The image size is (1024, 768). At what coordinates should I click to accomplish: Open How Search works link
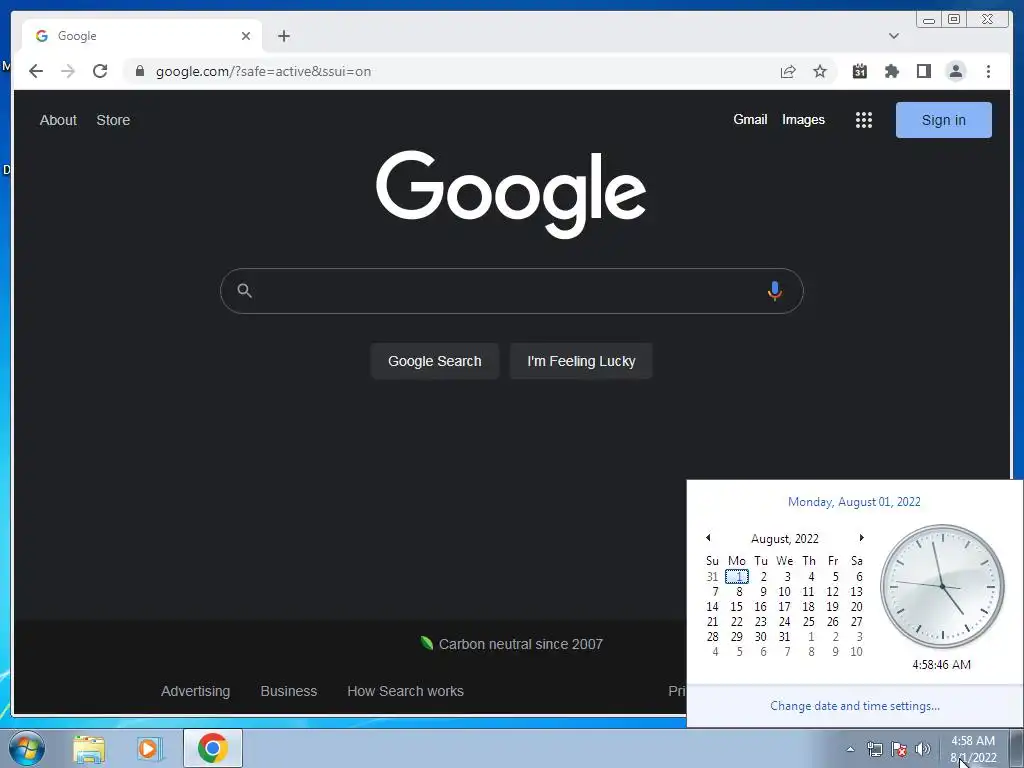pyautogui.click(x=406, y=691)
